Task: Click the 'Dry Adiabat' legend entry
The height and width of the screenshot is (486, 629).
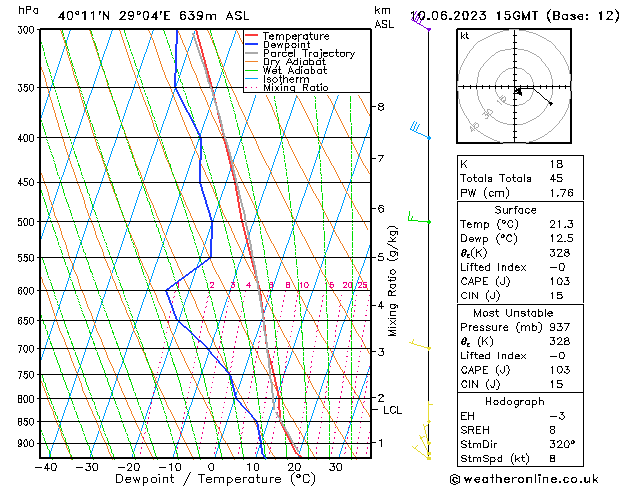Action: pos(294,62)
